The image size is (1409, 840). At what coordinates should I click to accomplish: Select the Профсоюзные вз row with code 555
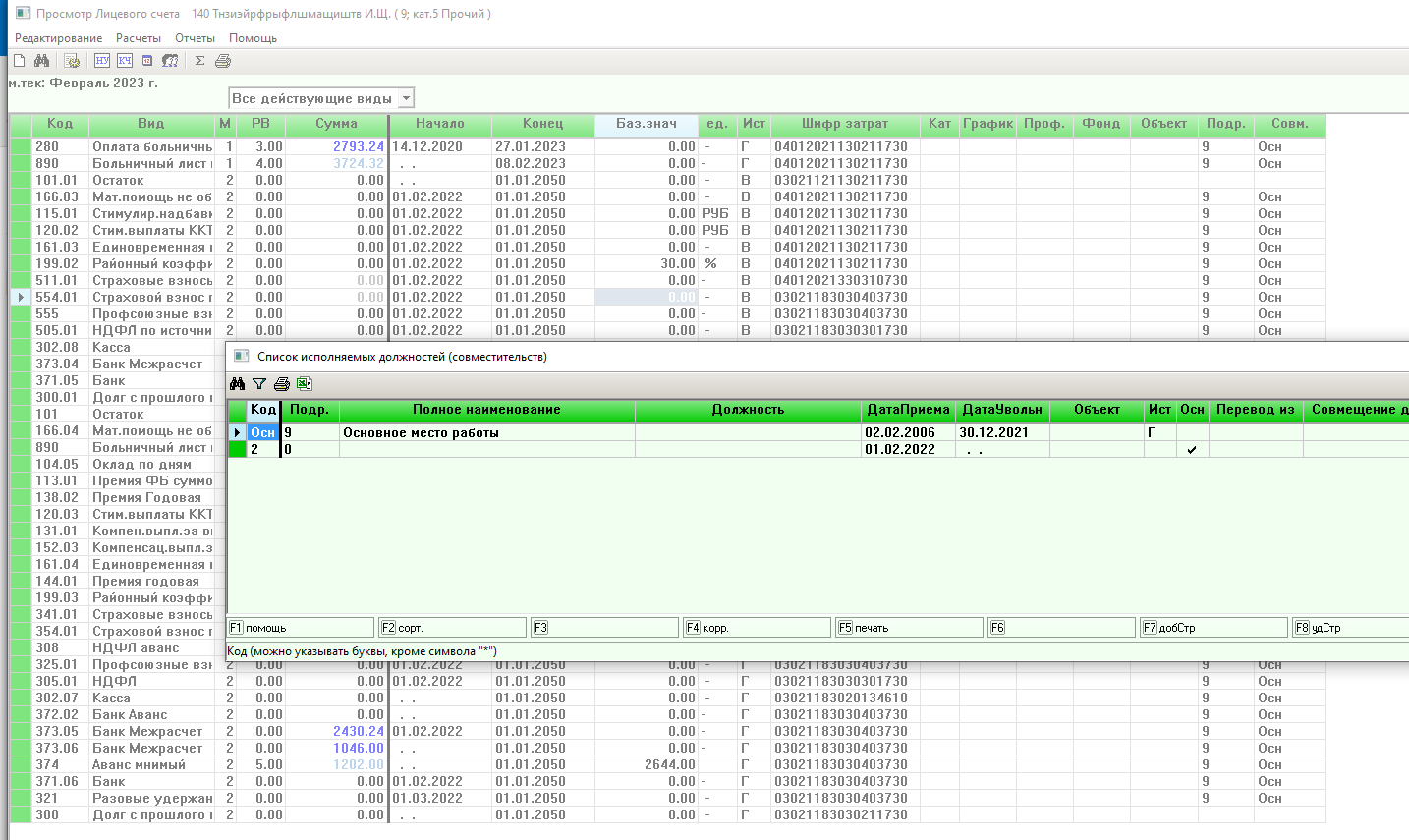[x=668, y=314]
